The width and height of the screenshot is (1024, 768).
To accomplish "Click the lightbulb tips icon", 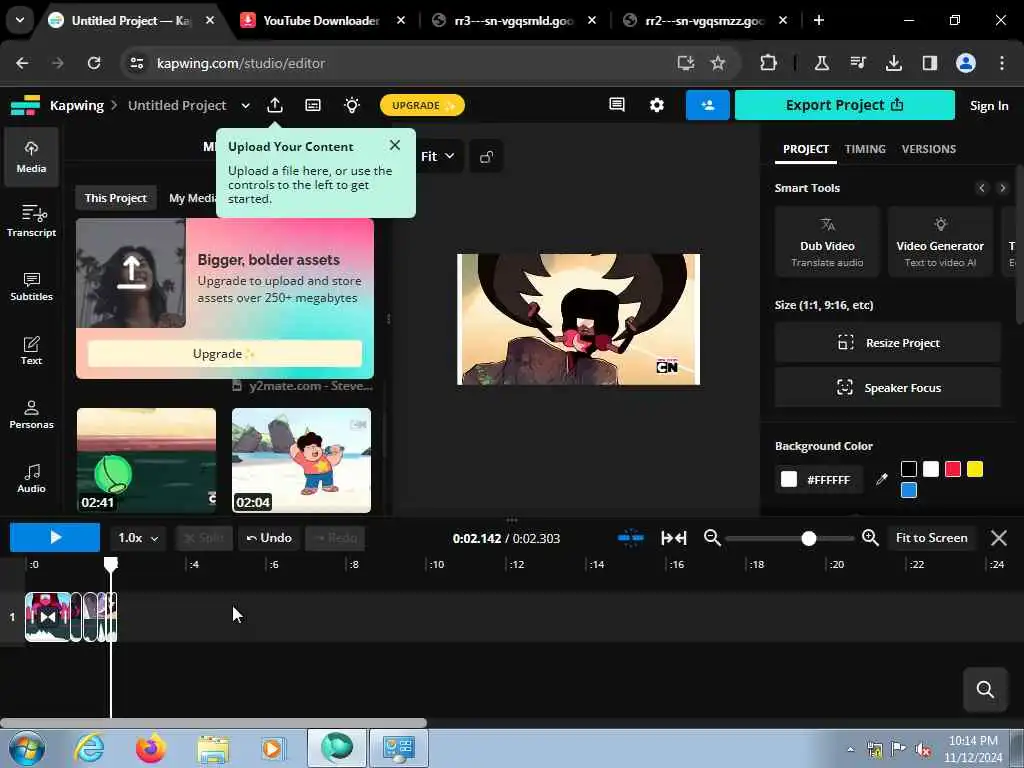I will click(352, 105).
